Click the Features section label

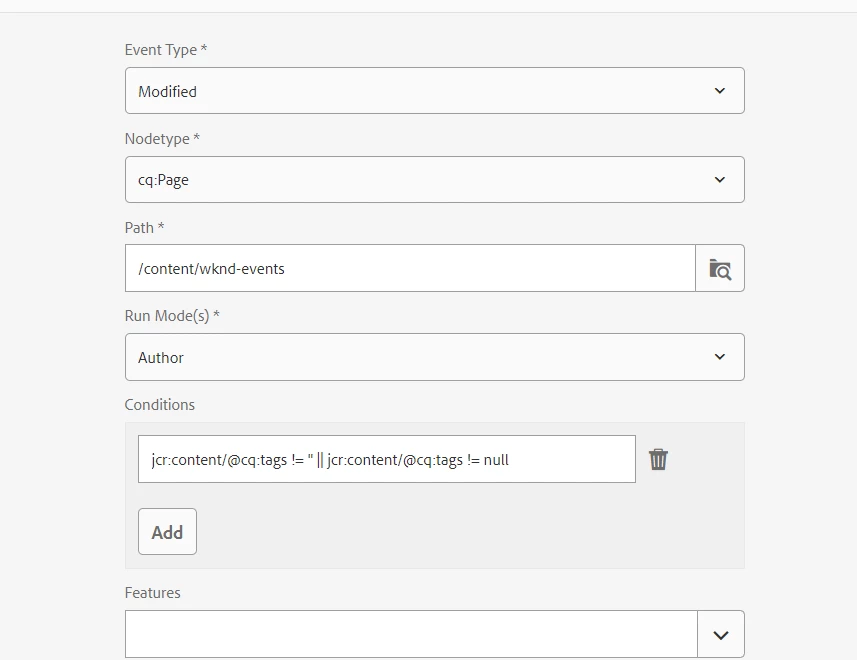153,593
